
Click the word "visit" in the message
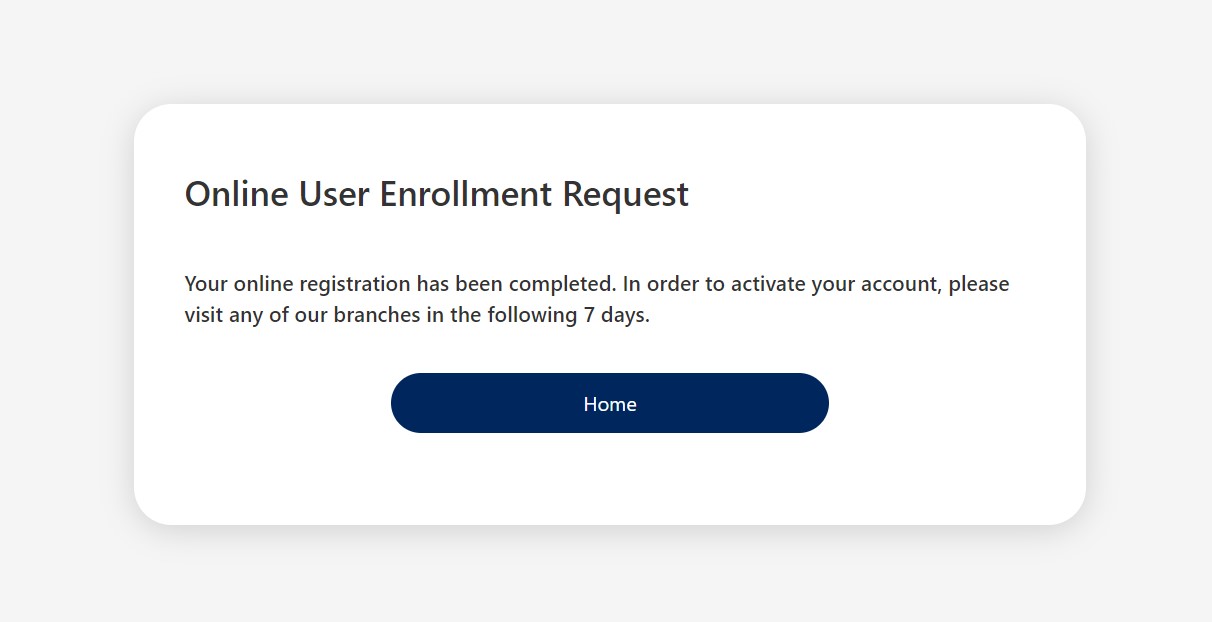(x=204, y=316)
